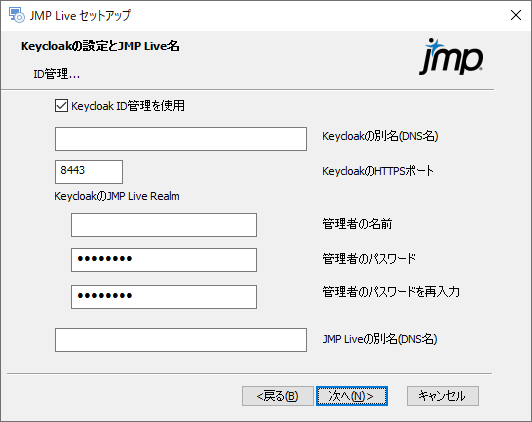532x422 pixels.
Task: Click the Keycloakの設定とJMP Live名 heading
Action: point(100,46)
